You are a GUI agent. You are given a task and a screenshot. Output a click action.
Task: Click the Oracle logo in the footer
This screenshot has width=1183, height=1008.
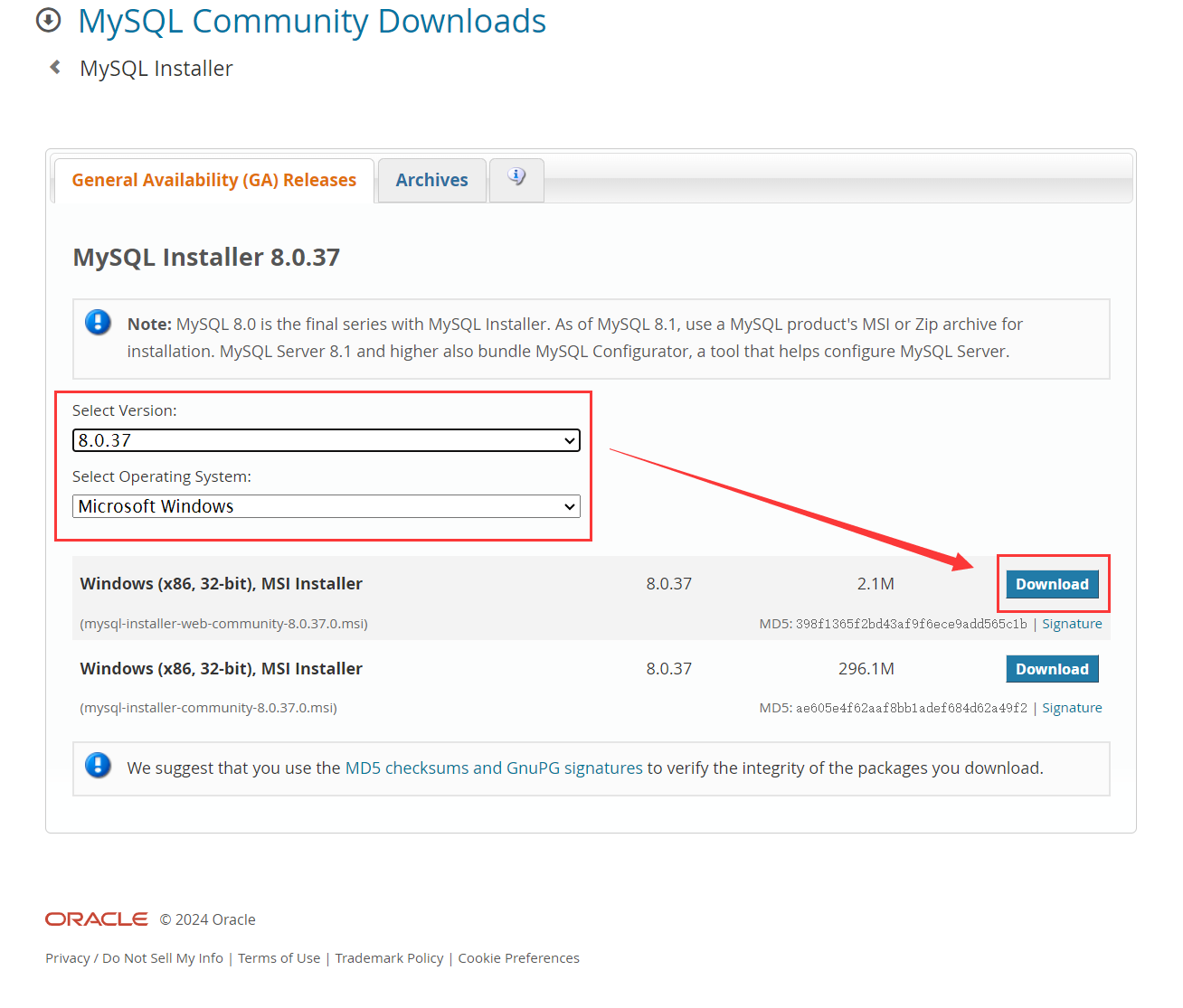(x=97, y=919)
